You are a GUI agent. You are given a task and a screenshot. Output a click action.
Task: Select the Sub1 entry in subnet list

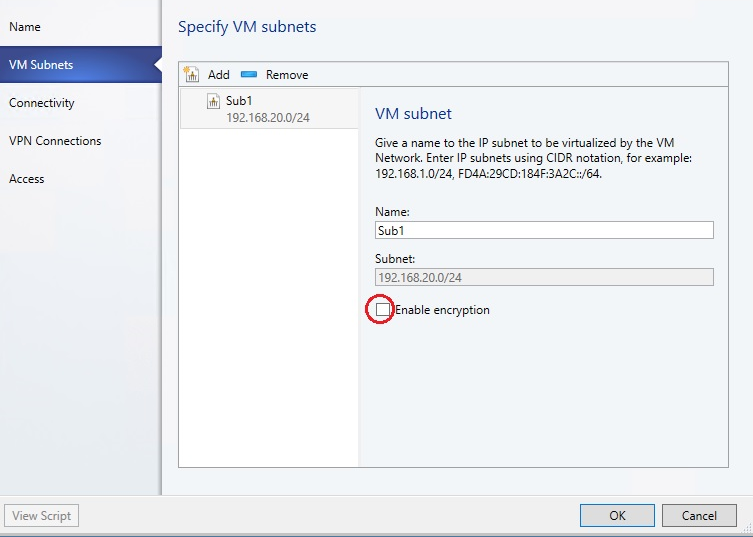[269, 109]
